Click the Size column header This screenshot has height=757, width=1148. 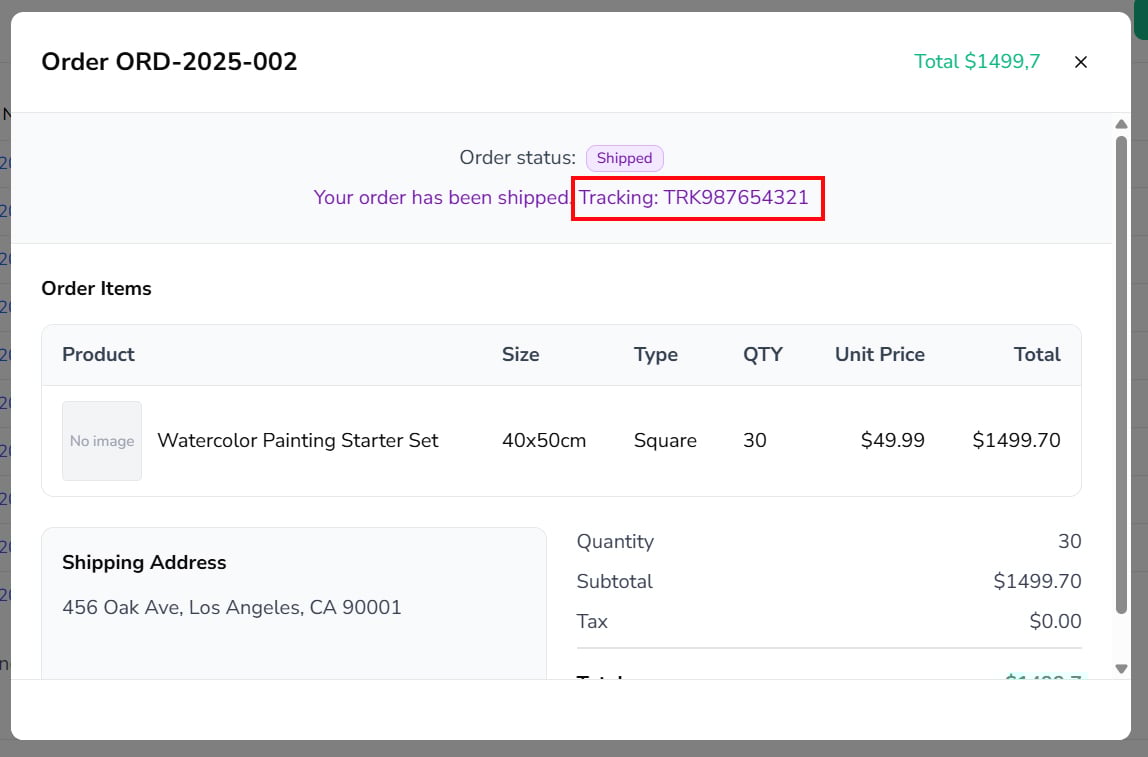(520, 355)
